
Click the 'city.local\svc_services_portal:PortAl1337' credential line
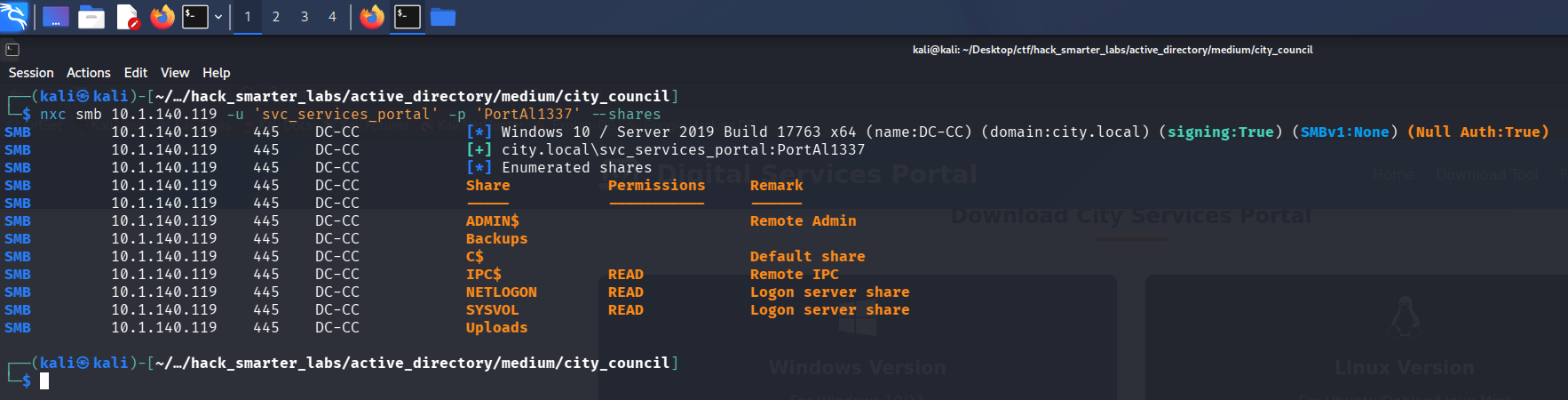[683, 149]
